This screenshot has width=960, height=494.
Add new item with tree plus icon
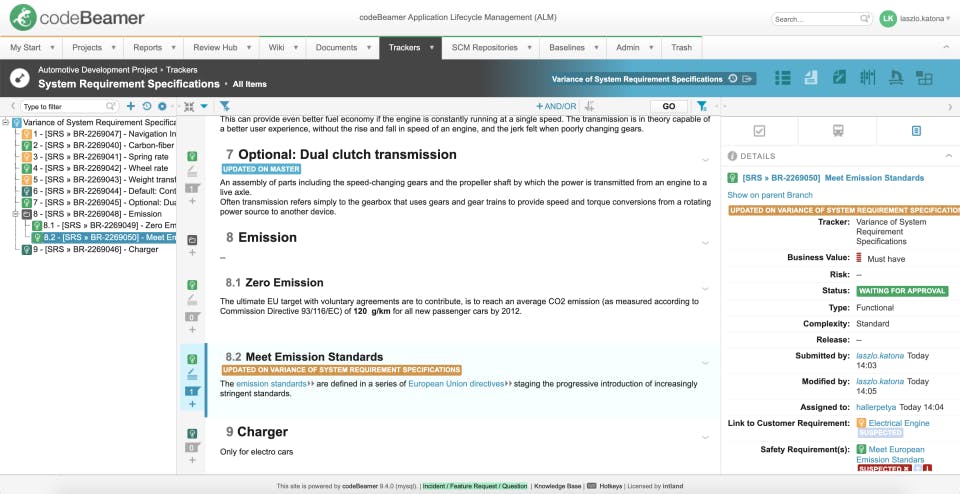pyautogui.click(x=130, y=107)
